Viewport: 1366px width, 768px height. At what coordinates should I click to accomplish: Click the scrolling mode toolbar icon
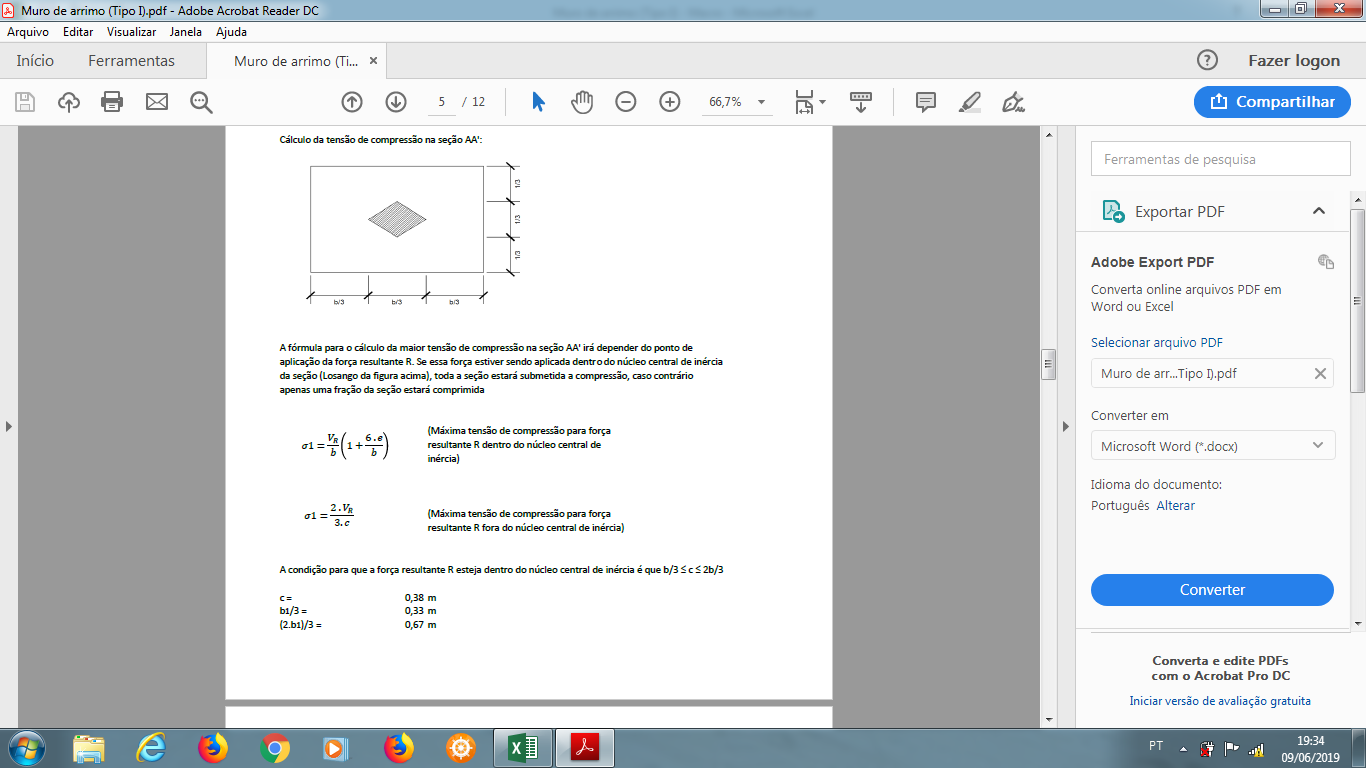click(x=861, y=102)
